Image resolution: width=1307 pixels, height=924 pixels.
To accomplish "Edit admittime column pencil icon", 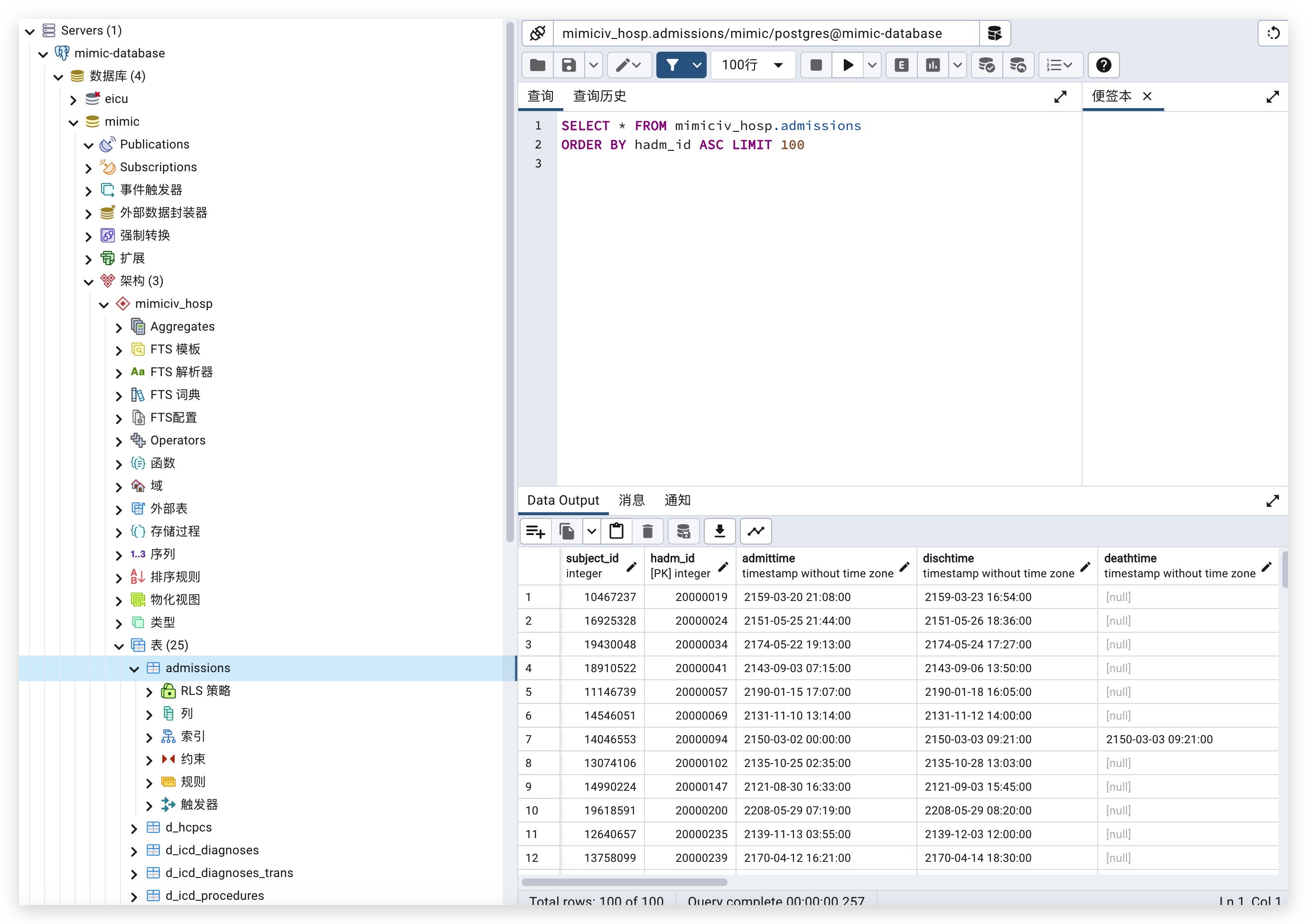I will pyautogui.click(x=905, y=567).
